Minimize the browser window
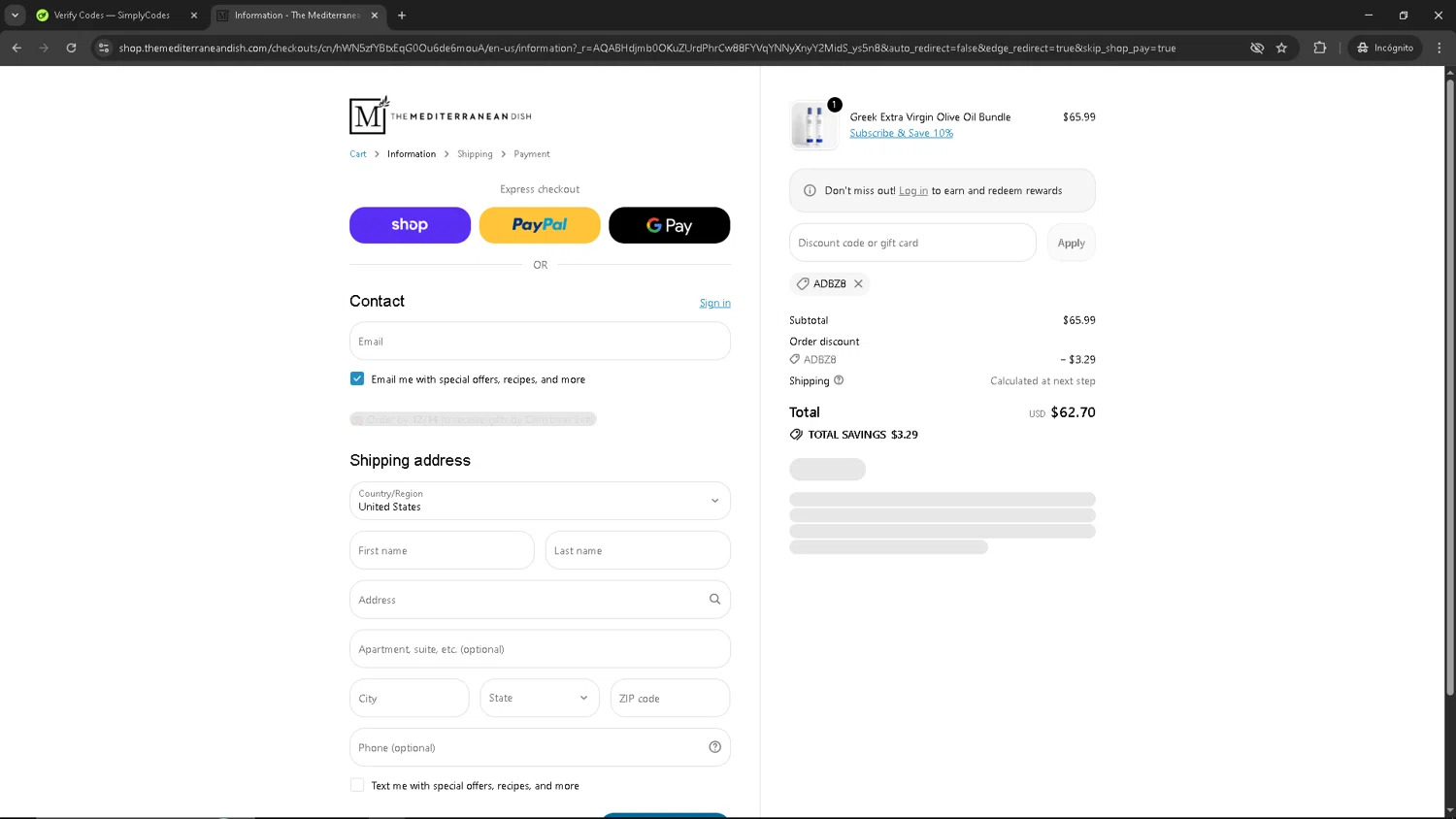Viewport: 1456px width, 819px height. tap(1369, 16)
